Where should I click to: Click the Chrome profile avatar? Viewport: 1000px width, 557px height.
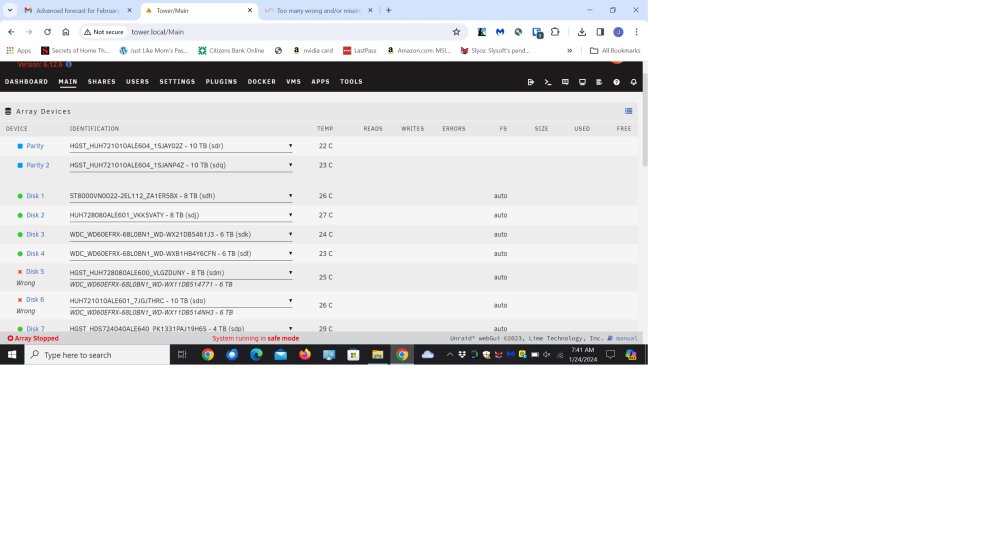618,32
